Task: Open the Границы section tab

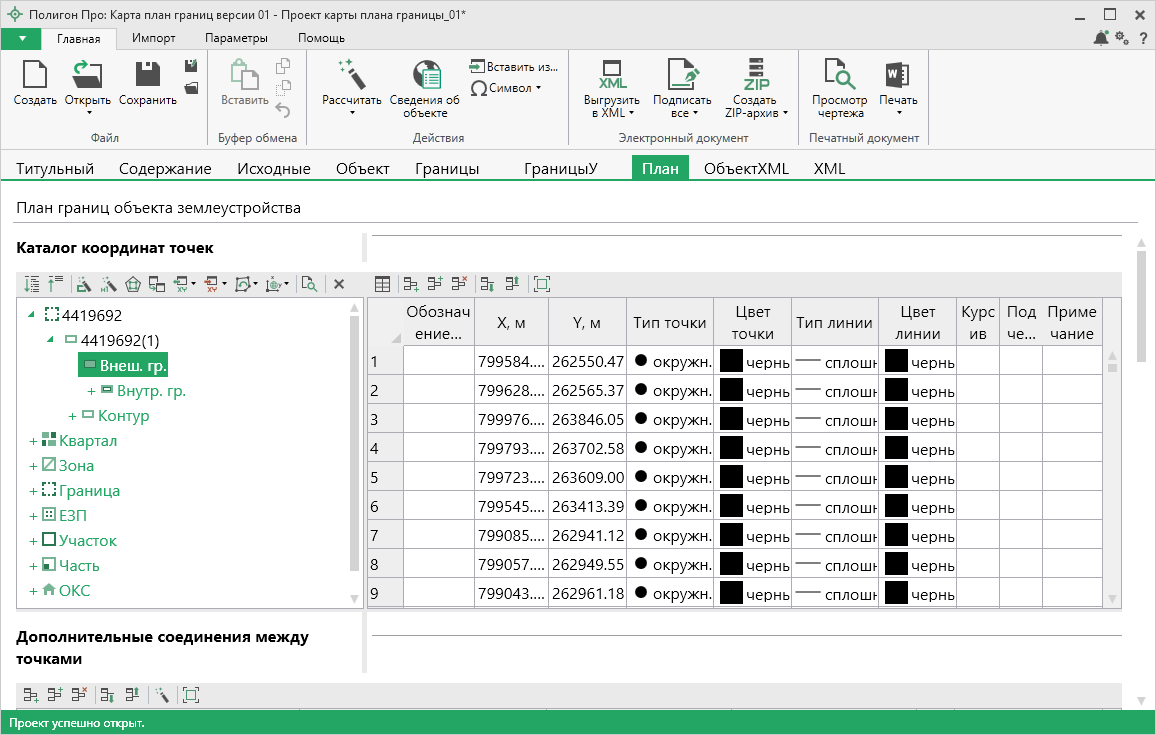Action: coord(447,169)
